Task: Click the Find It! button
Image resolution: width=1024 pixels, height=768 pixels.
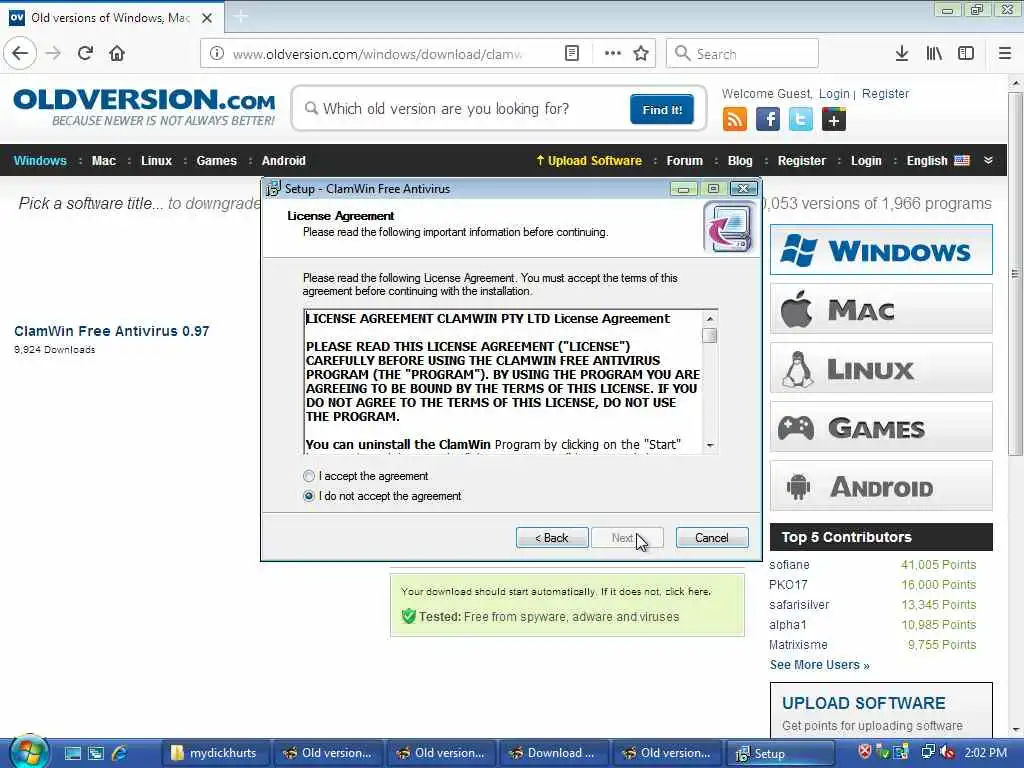Action: point(662,110)
